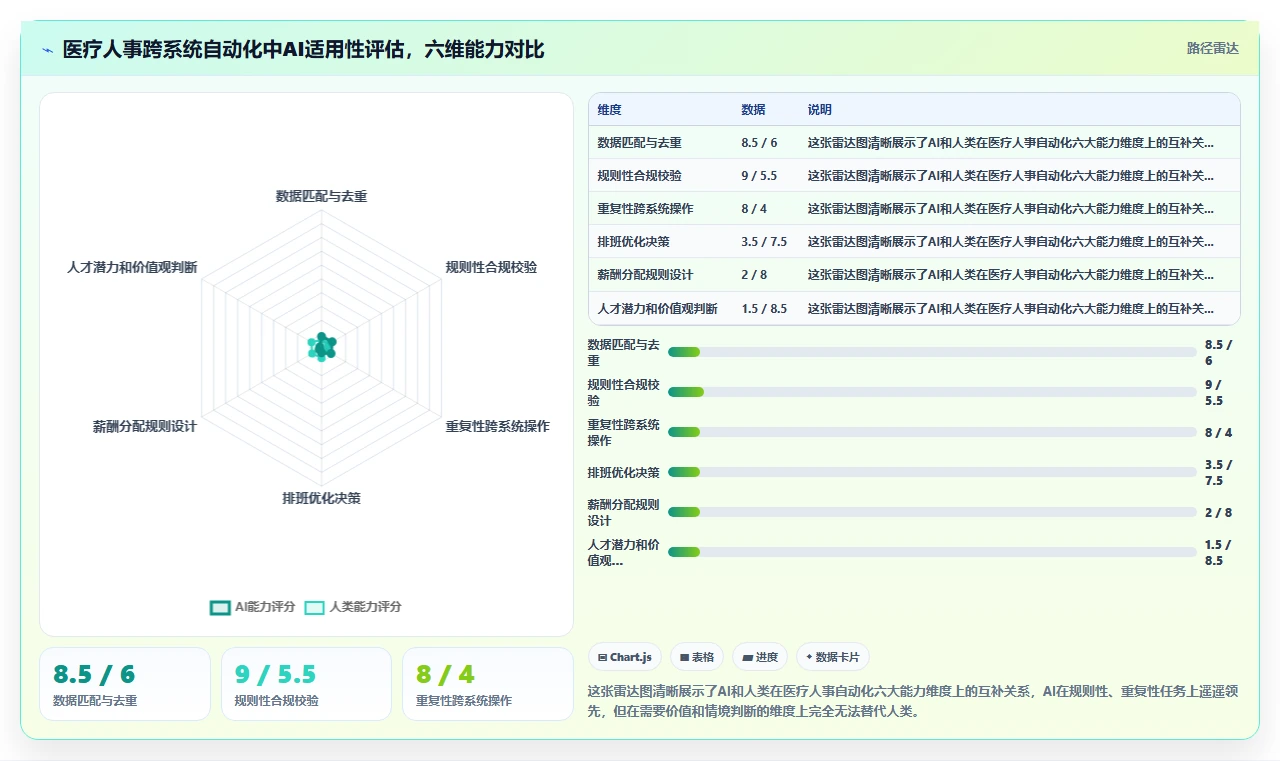
Task: Click the 数据匹配与去重 radar axis label
Action: tap(321, 196)
